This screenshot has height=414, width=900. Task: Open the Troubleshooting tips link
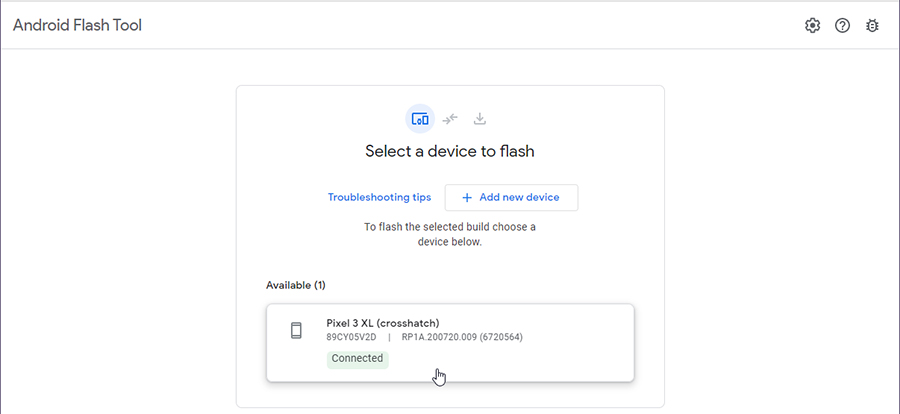click(379, 198)
